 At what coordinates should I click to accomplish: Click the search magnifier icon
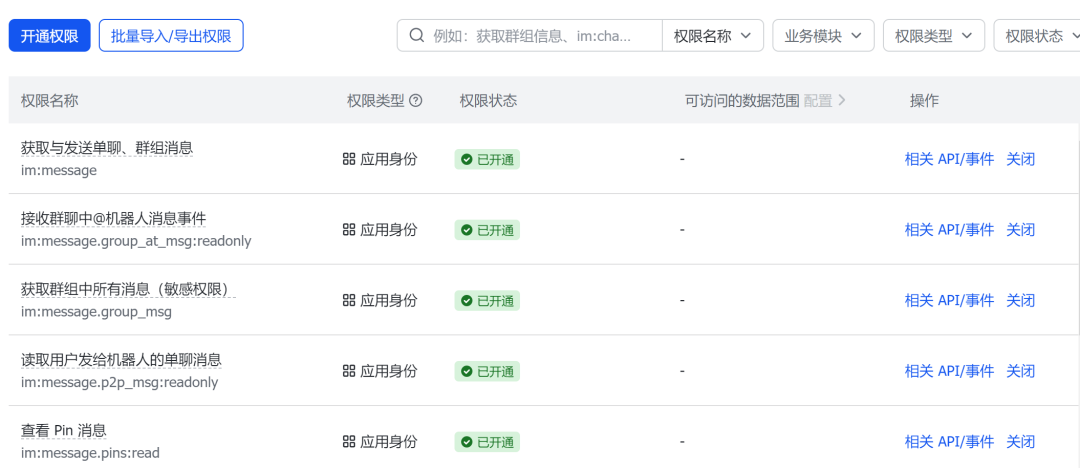(x=417, y=36)
